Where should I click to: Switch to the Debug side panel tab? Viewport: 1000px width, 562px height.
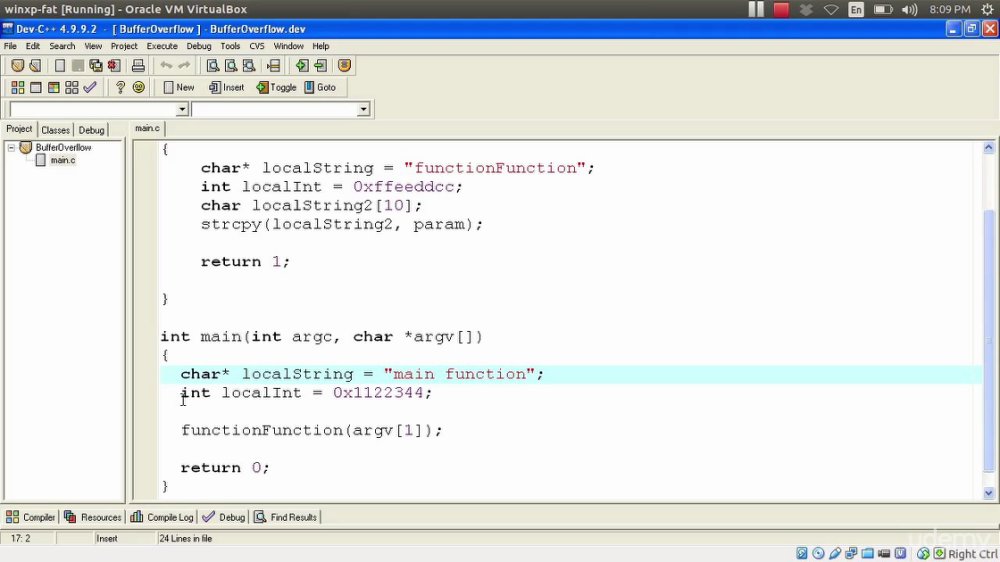tap(91, 130)
